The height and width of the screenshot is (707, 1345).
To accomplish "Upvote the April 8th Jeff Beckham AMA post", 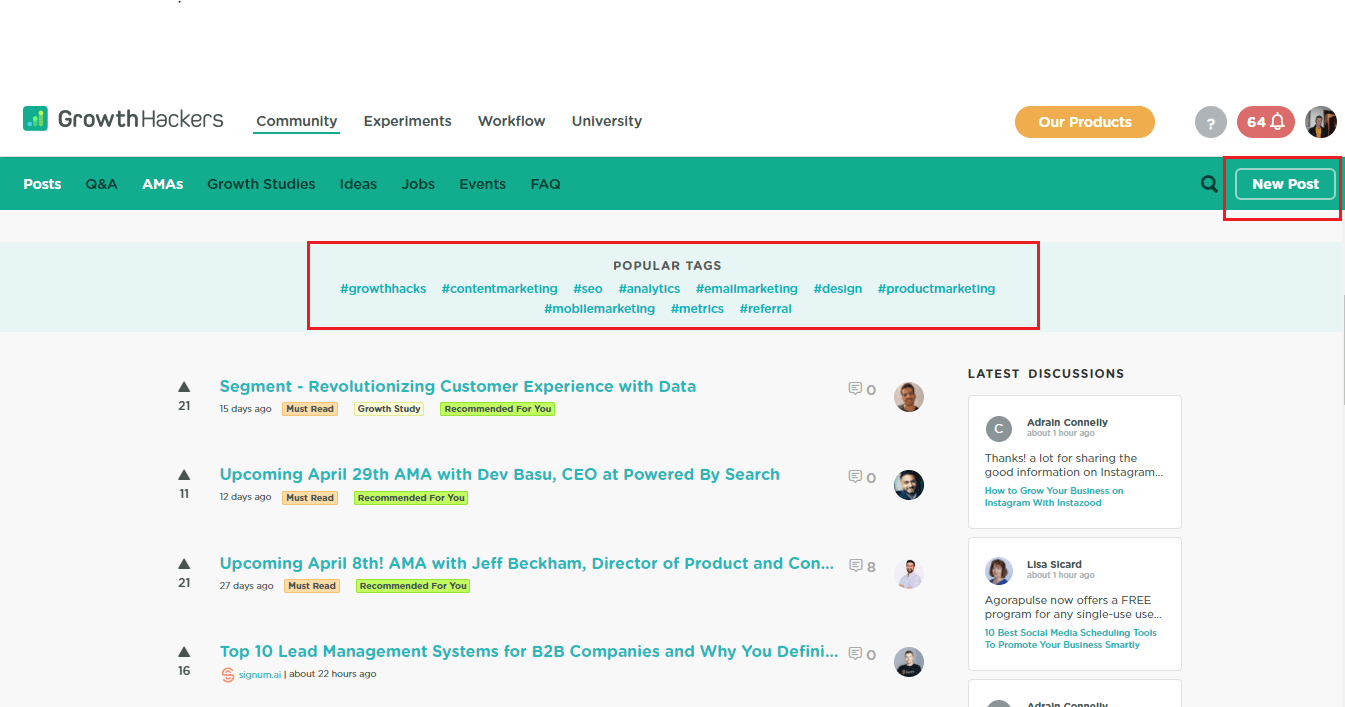I will click(x=184, y=563).
